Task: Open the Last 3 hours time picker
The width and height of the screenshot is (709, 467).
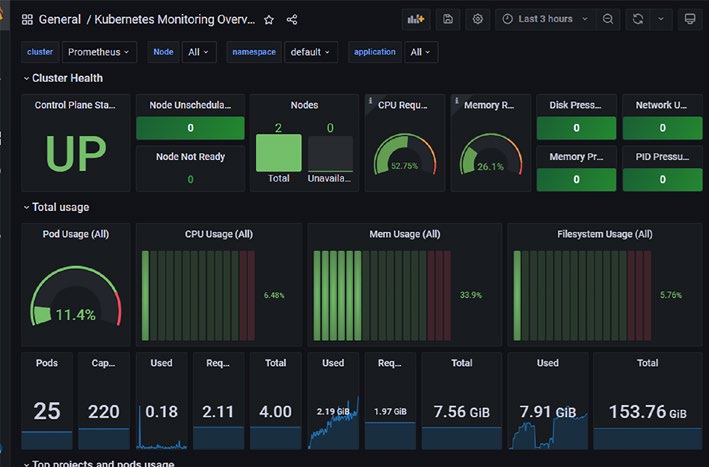Action: [x=545, y=19]
